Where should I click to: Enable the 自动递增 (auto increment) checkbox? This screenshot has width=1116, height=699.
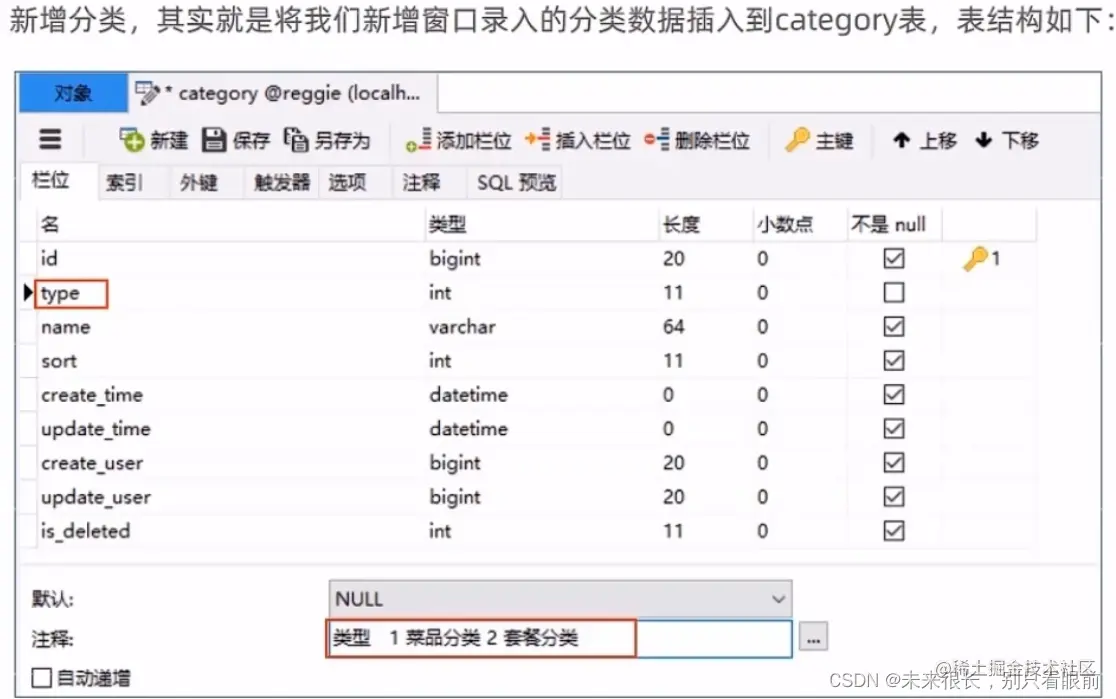[42, 678]
